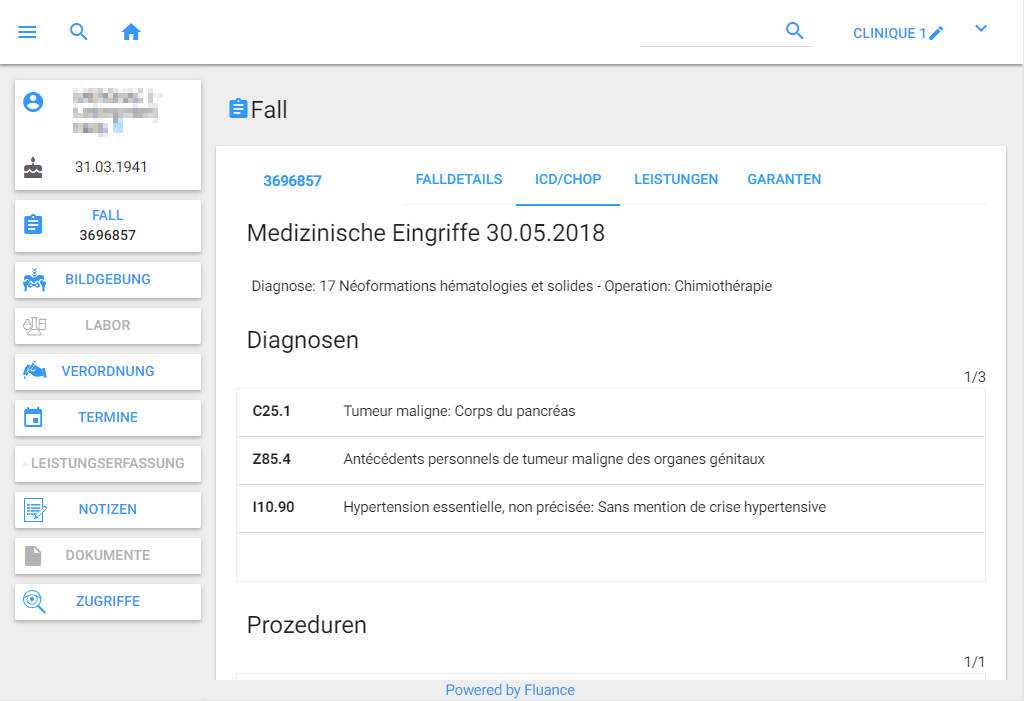Click the search magnifier icon beside the menu
The image size is (1024, 701).
coord(79,32)
